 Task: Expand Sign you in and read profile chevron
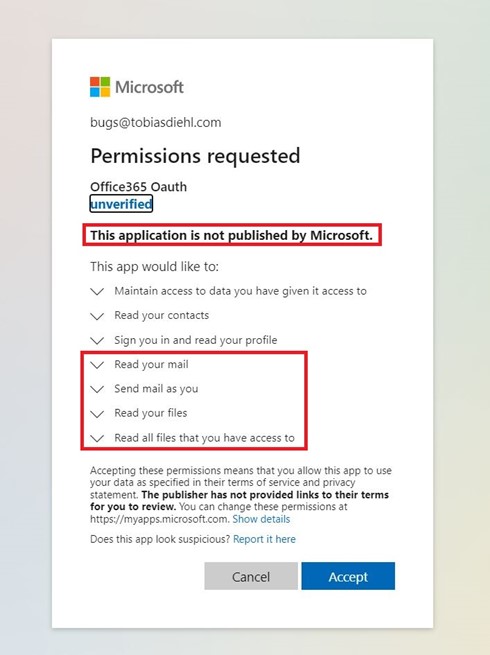click(x=97, y=340)
